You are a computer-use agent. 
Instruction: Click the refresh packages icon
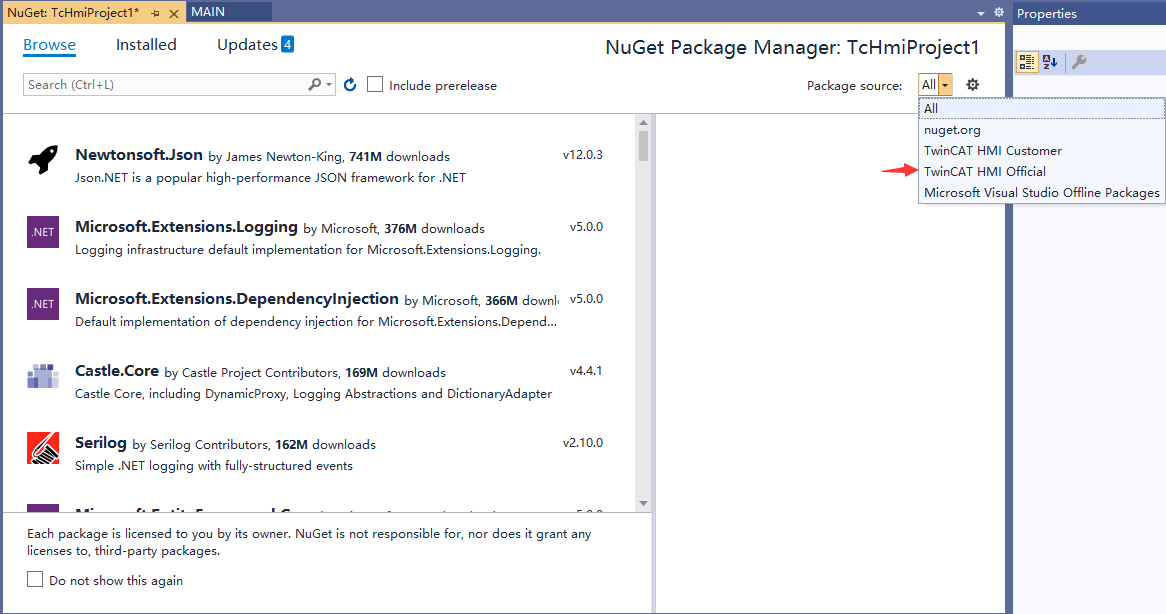350,85
